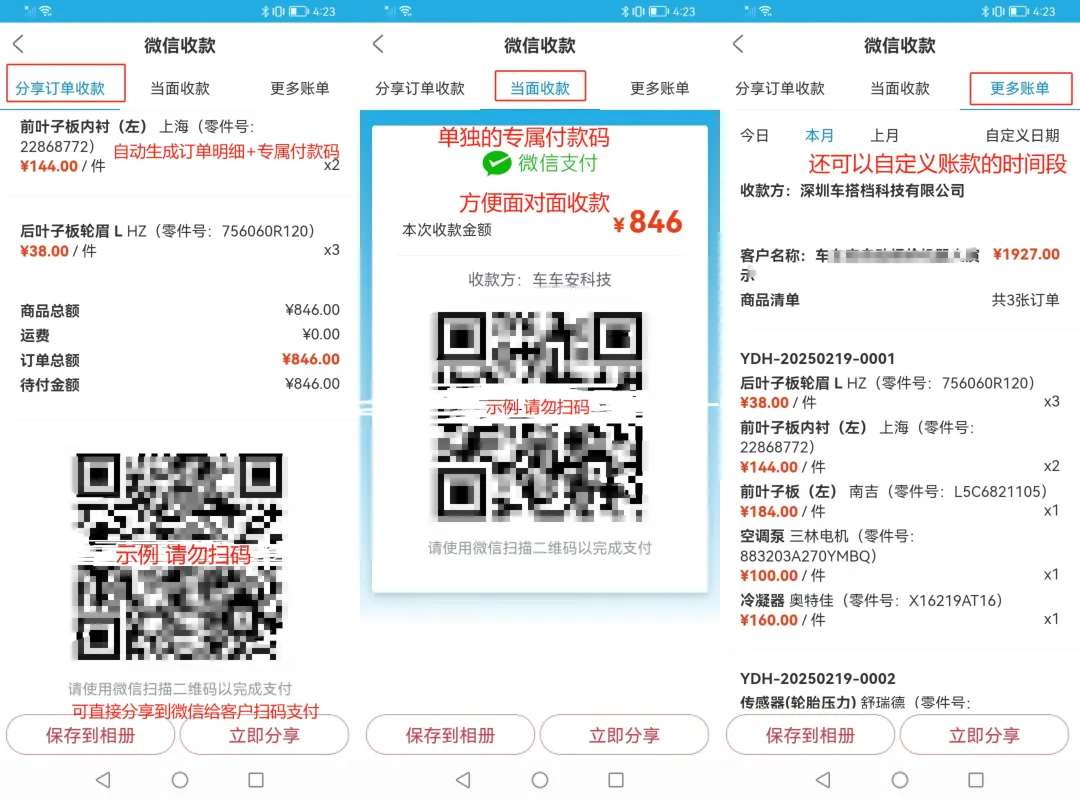Filter bills by 上月
The width and height of the screenshot is (1080, 800).
[884, 135]
